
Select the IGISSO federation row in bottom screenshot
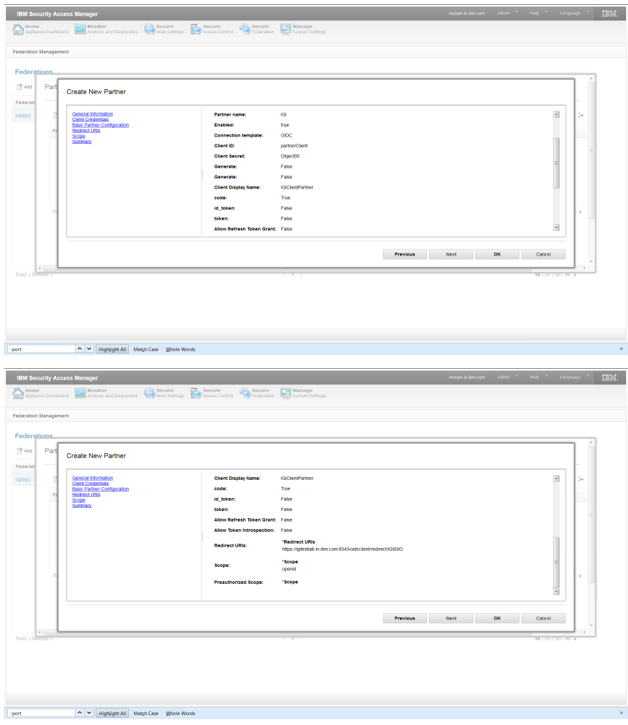(x=24, y=479)
